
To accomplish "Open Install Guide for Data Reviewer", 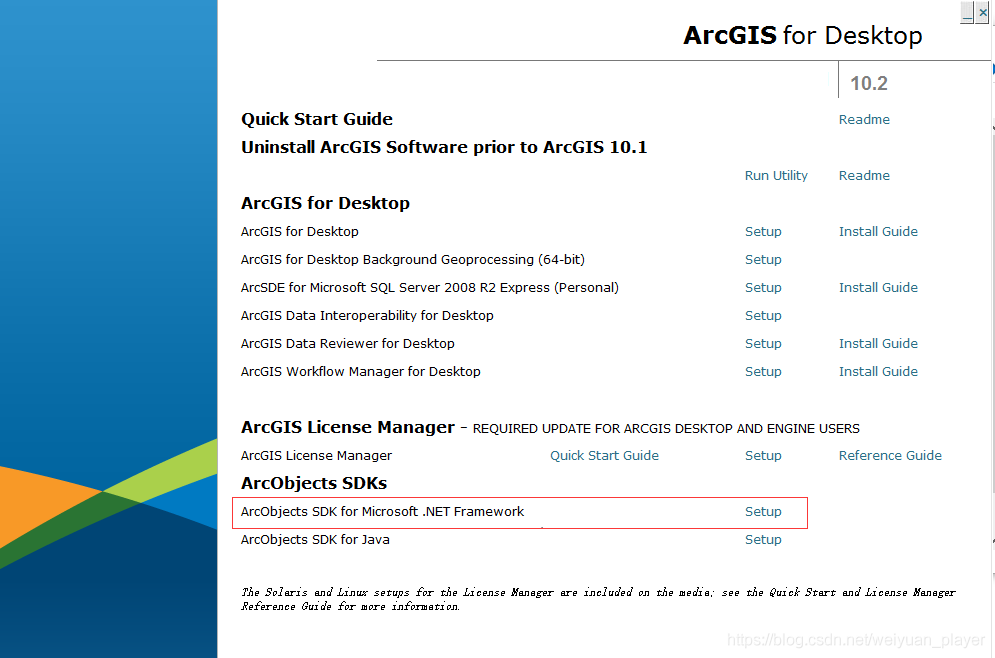I will coord(878,343).
